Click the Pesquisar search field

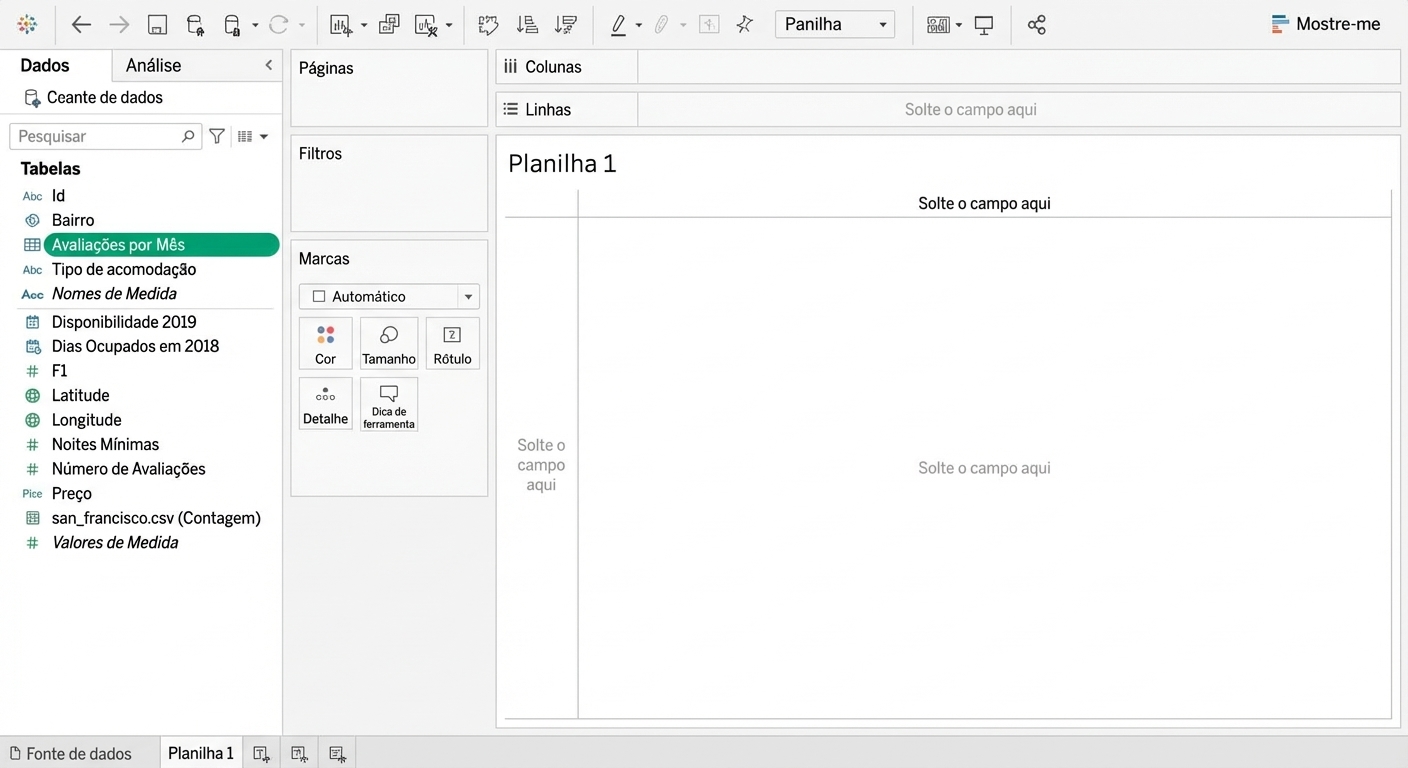click(97, 136)
